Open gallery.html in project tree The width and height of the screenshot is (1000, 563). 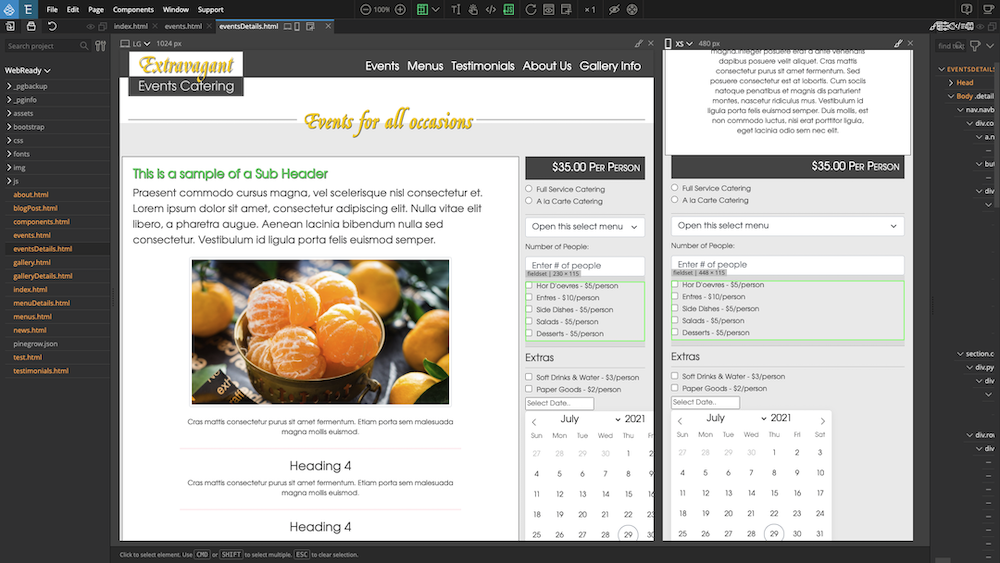coord(31,262)
